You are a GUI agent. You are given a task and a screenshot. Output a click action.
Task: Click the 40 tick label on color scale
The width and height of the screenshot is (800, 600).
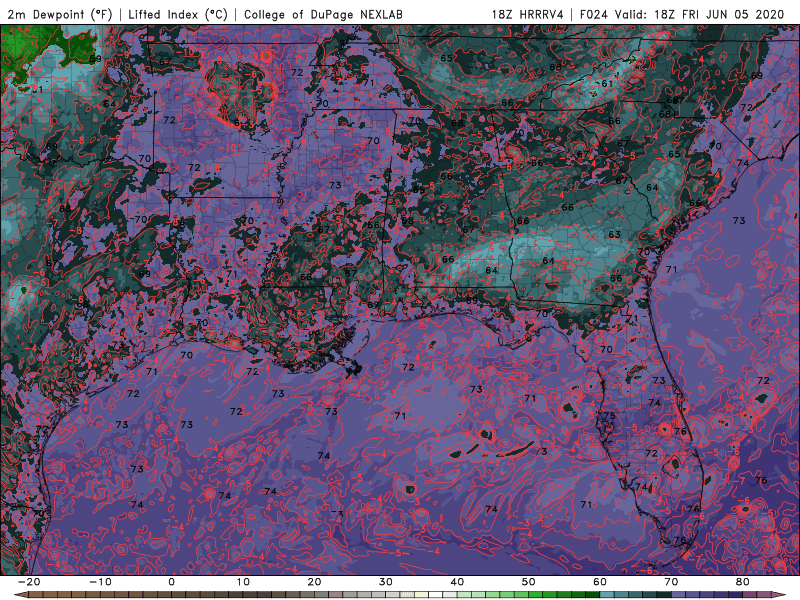click(457, 582)
